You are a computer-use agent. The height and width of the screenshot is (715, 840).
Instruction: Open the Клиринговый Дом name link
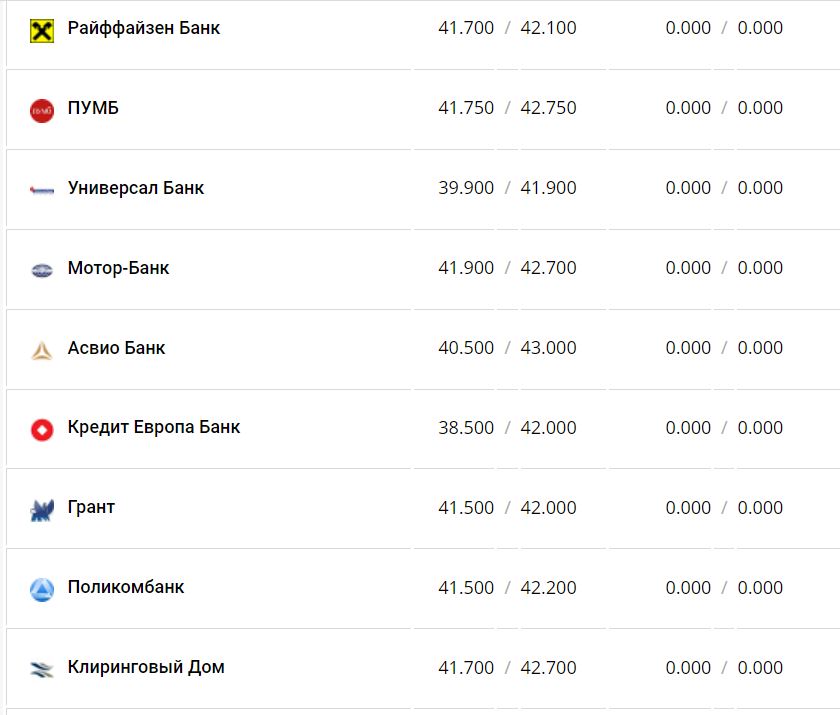coord(146,667)
